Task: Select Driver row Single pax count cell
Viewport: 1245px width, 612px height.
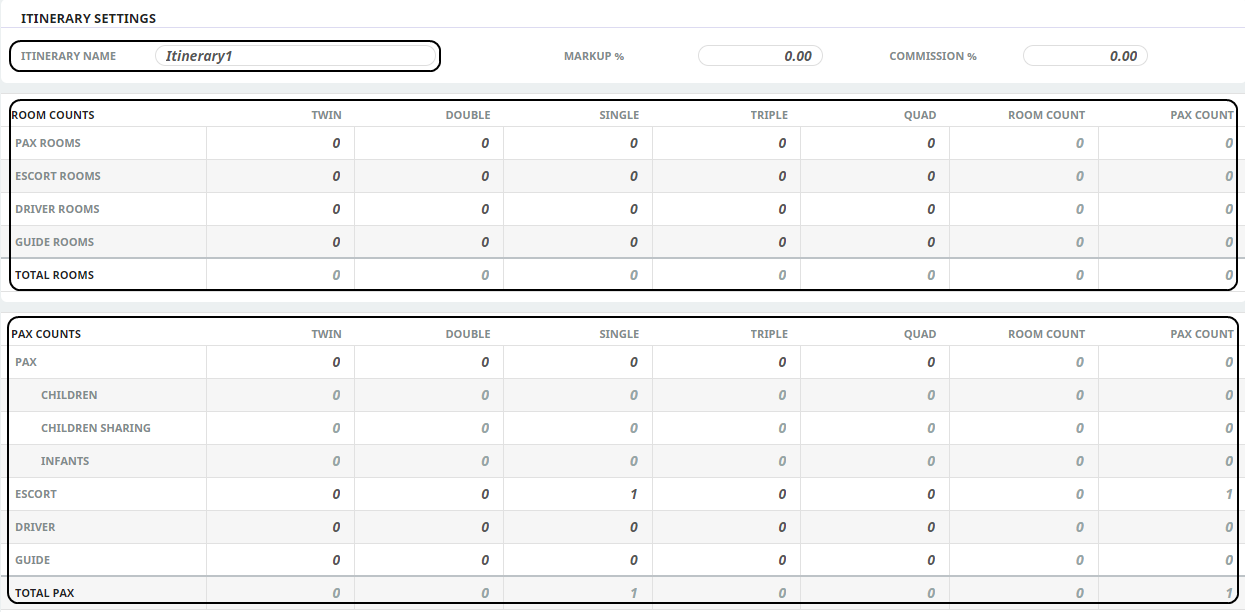Action: [578, 527]
